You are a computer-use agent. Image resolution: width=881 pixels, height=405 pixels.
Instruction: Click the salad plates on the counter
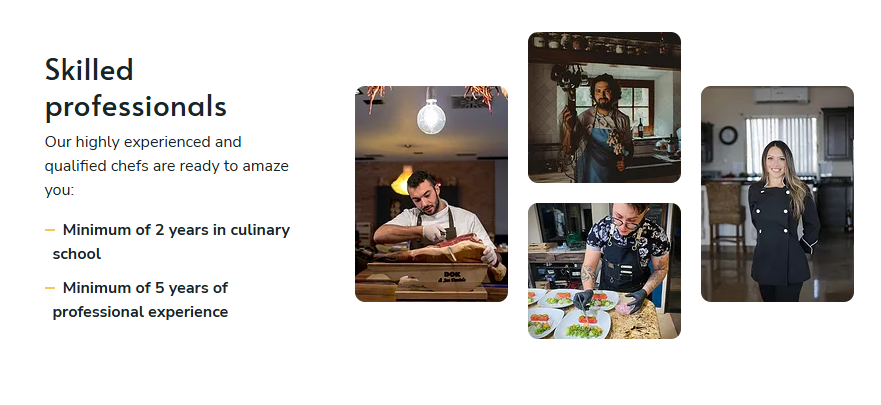click(x=567, y=315)
